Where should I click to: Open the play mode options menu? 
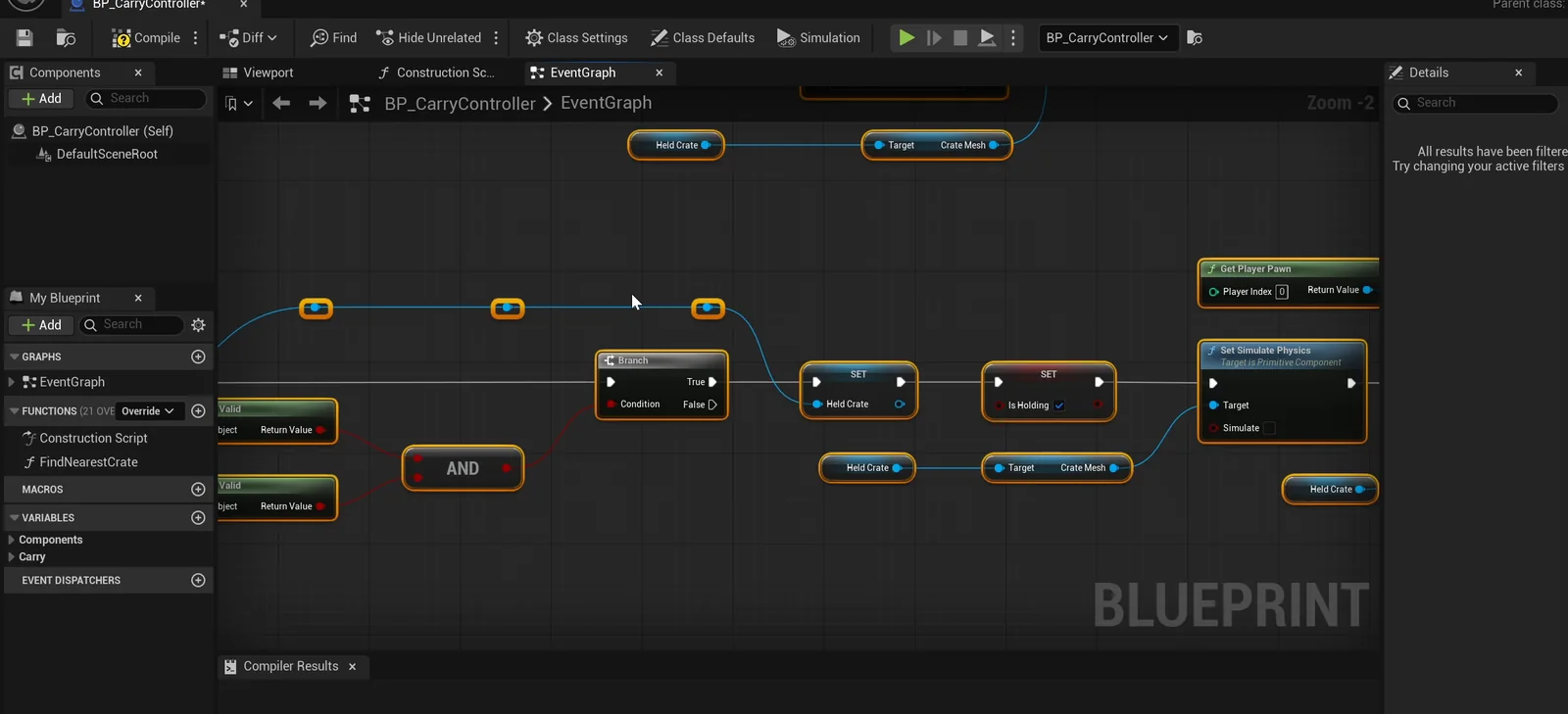[x=1013, y=38]
